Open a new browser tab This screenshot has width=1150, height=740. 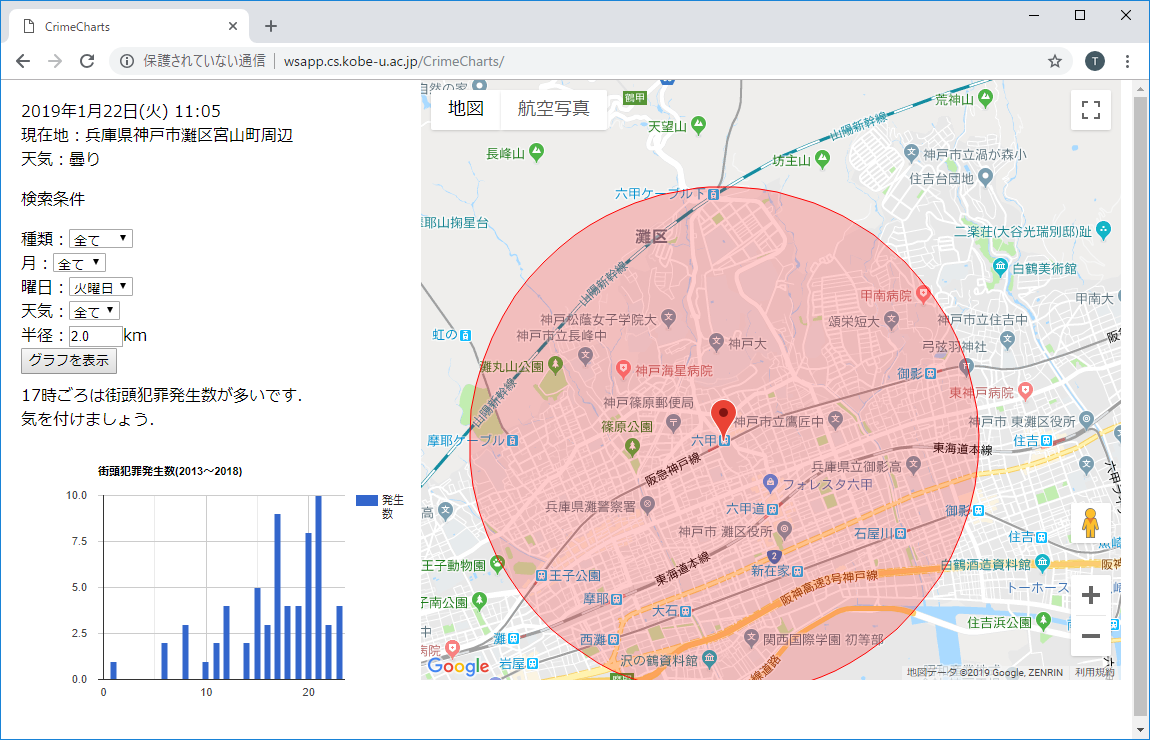271,26
